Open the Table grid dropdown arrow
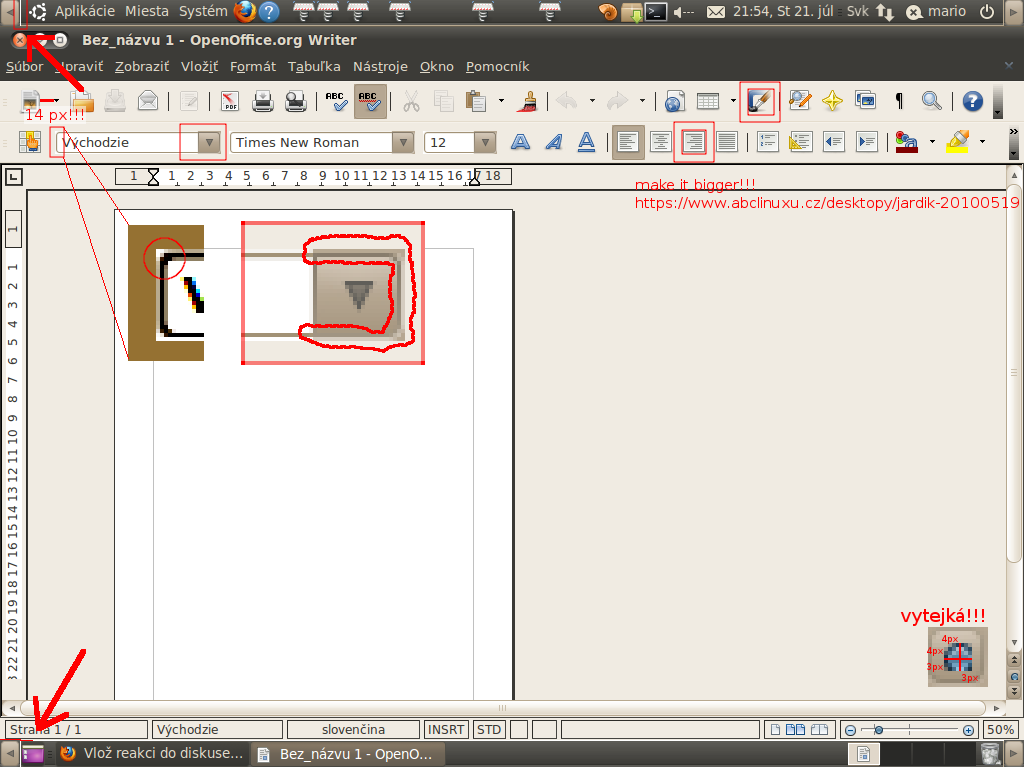 pyautogui.click(x=733, y=101)
